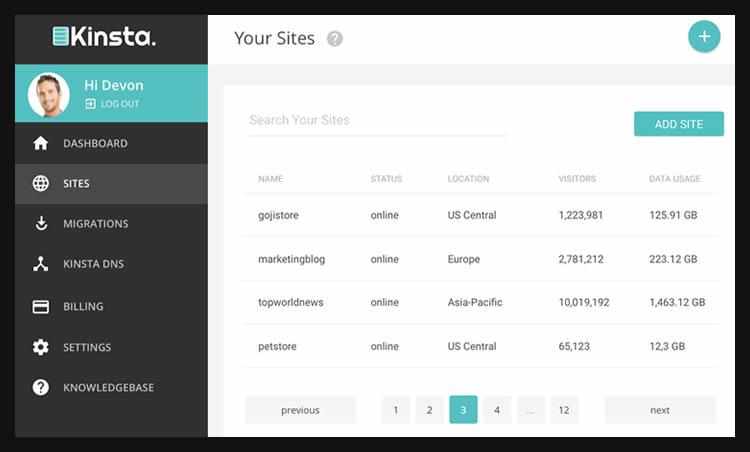The width and height of the screenshot is (750, 452).
Task: Click the Billing credit card icon
Action: (x=41, y=307)
